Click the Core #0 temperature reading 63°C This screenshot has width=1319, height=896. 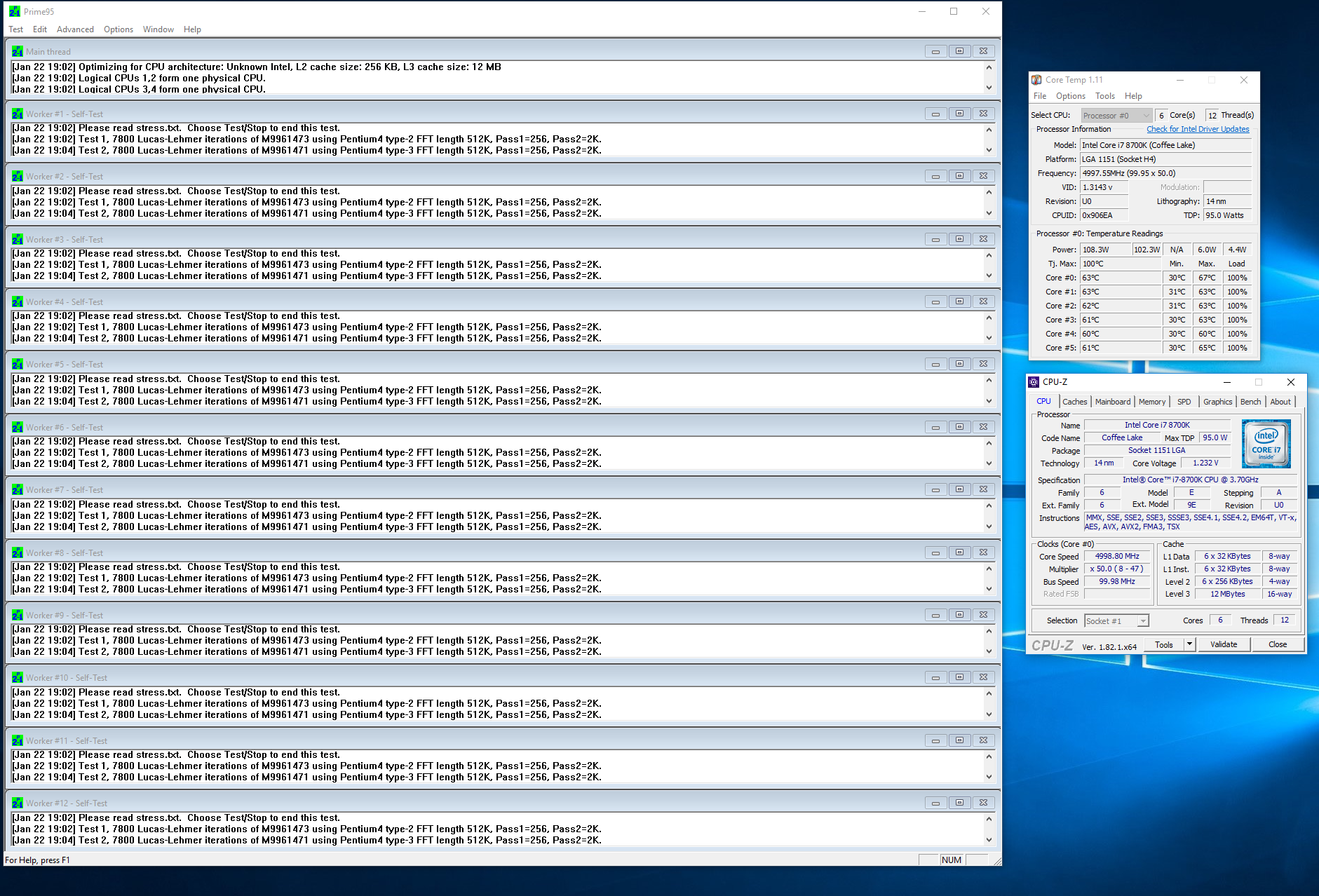[x=1121, y=278]
